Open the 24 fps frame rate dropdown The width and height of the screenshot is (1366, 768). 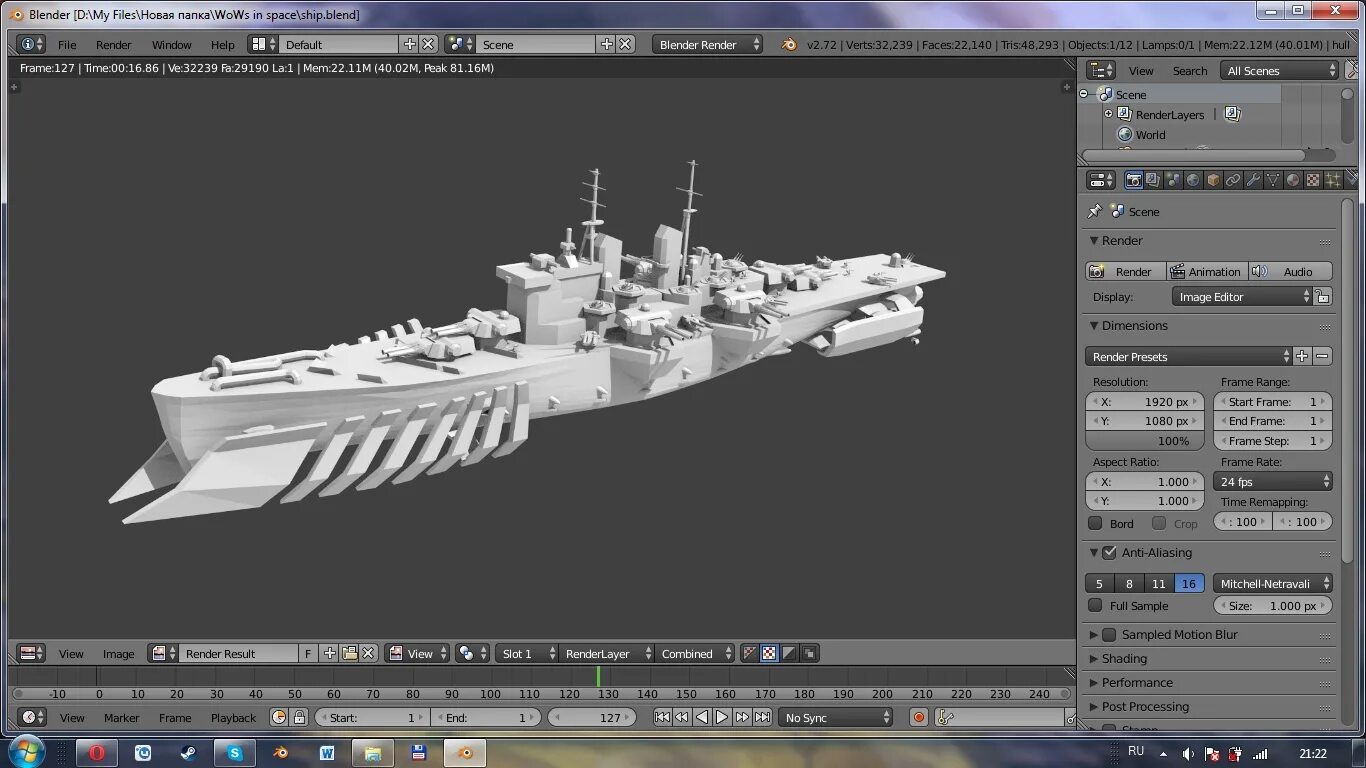pos(1273,481)
